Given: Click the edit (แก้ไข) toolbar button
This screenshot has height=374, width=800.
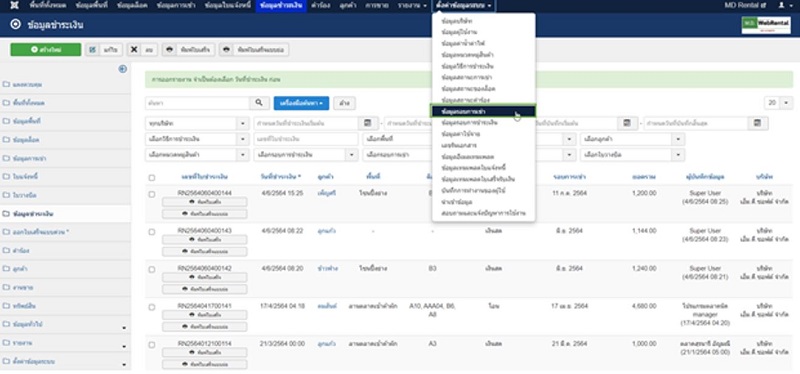Looking at the screenshot, I should (104, 50).
